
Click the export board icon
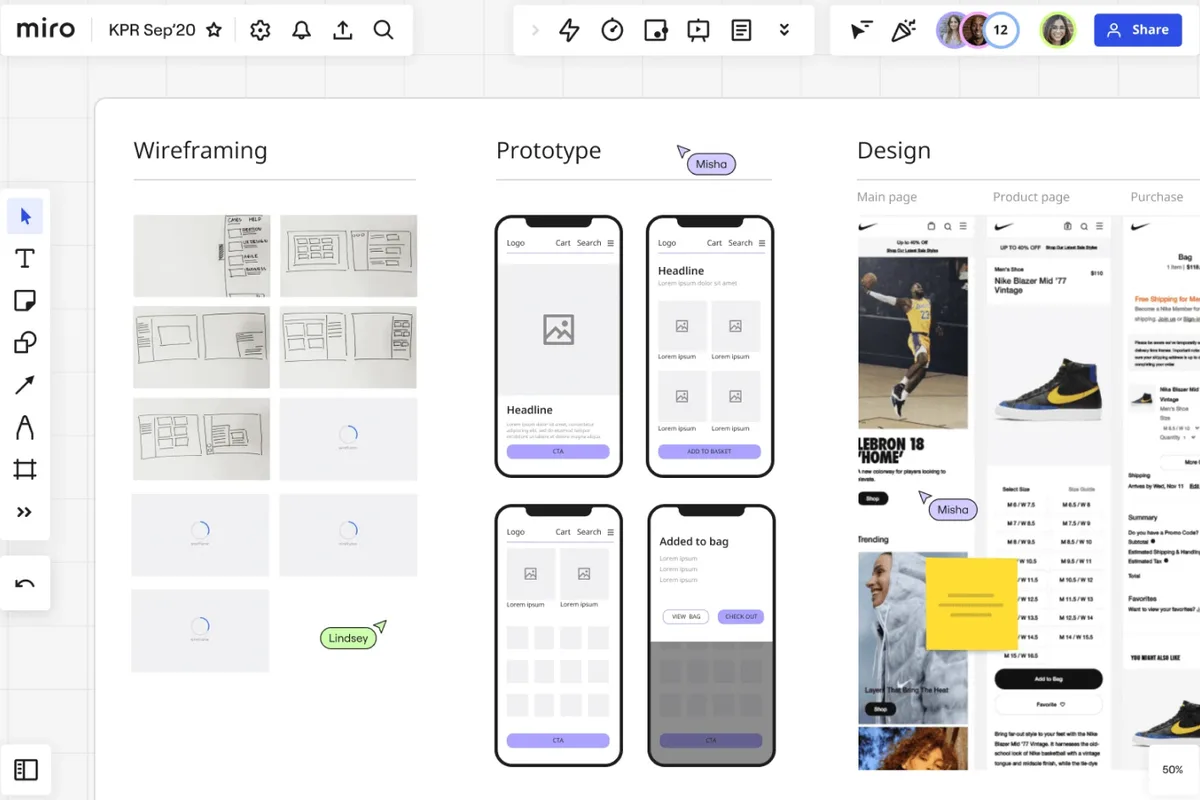pos(342,30)
